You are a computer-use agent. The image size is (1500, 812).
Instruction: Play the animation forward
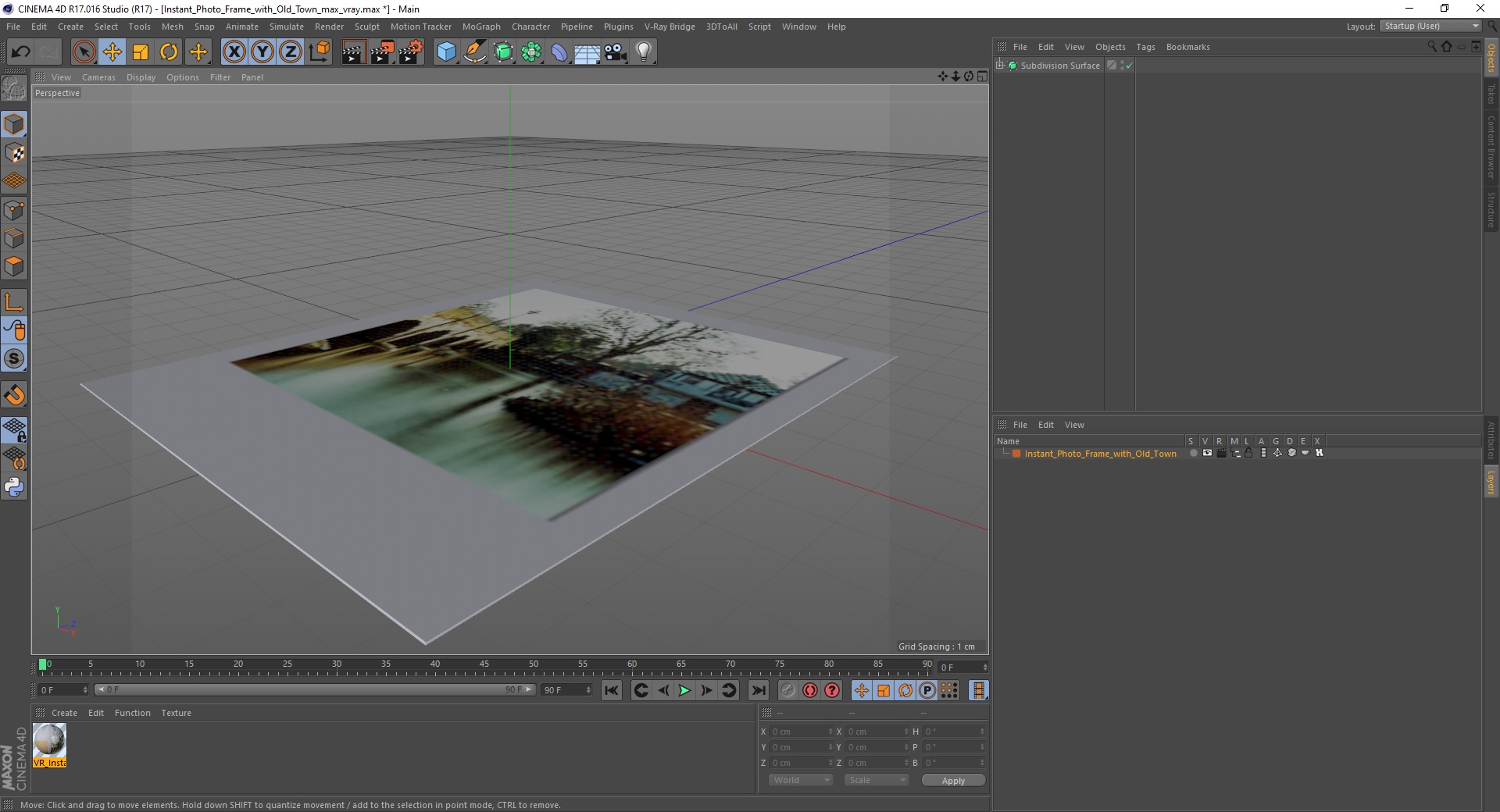[x=684, y=690]
